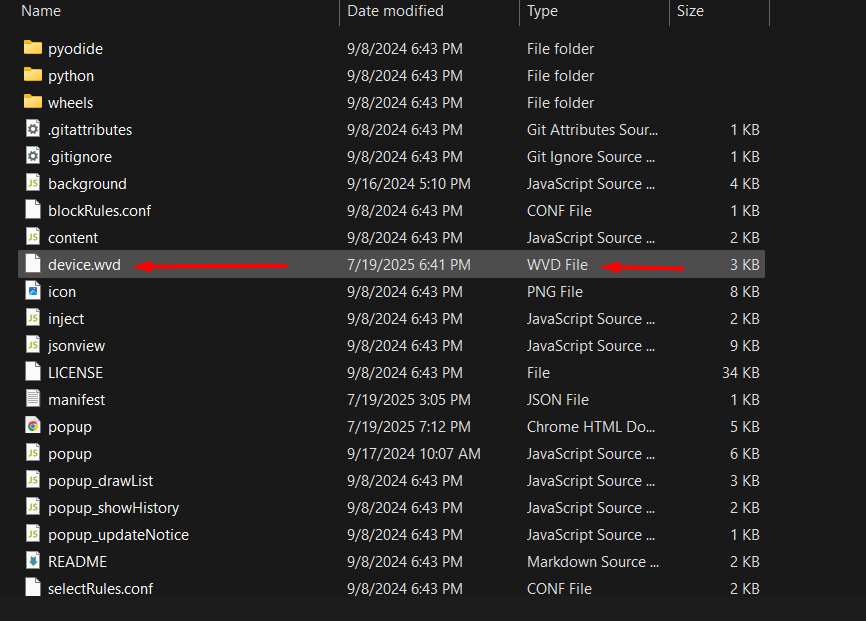Screen dimensions: 866x621
Task: Click the inject JS file icon
Action: point(33,318)
